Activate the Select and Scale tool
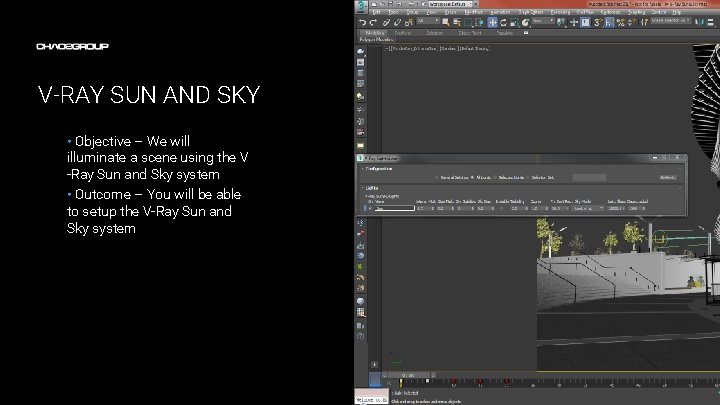The width and height of the screenshot is (720, 405). (x=514, y=22)
